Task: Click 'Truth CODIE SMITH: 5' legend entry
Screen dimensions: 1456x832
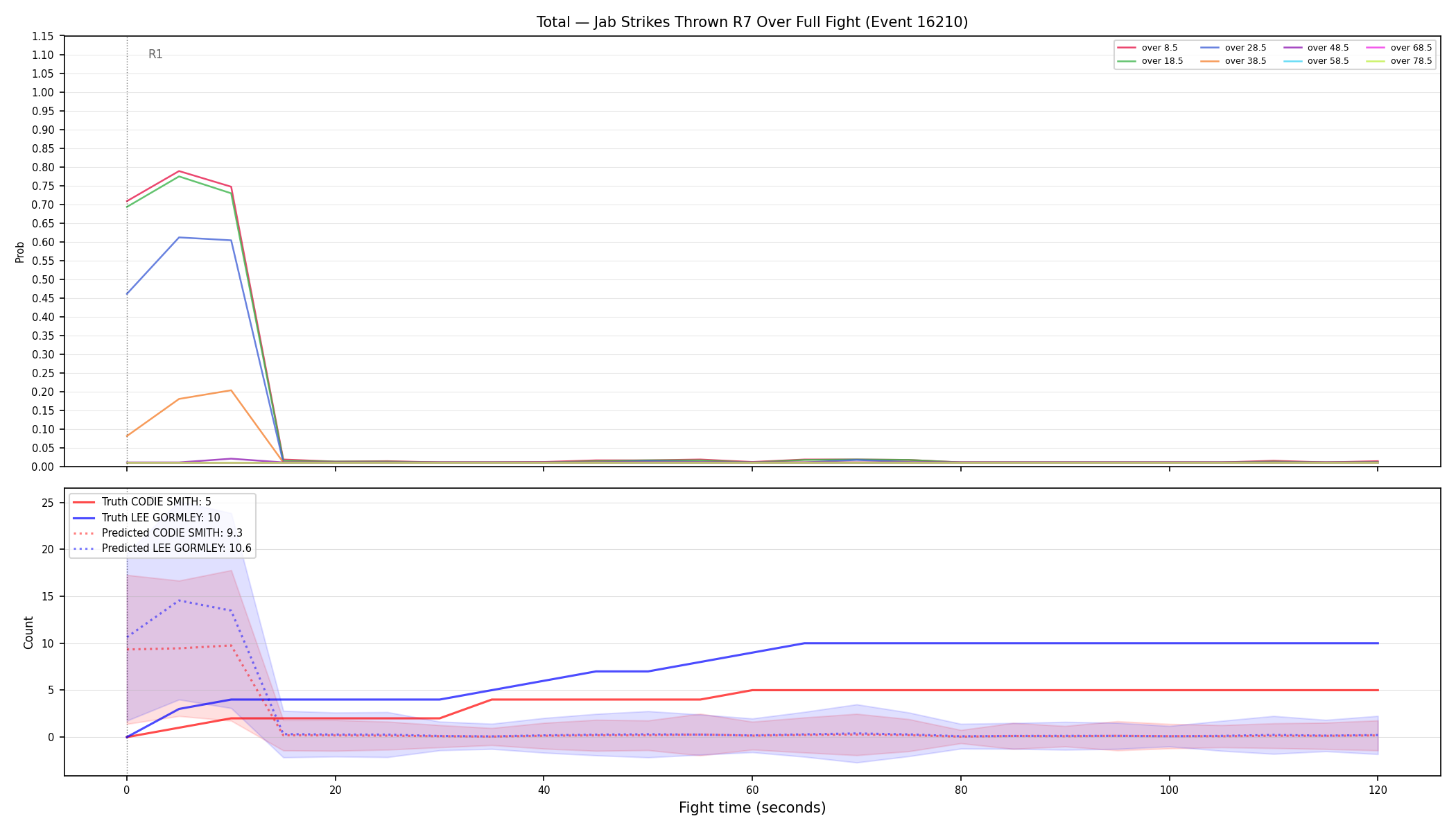Action: [x=142, y=502]
